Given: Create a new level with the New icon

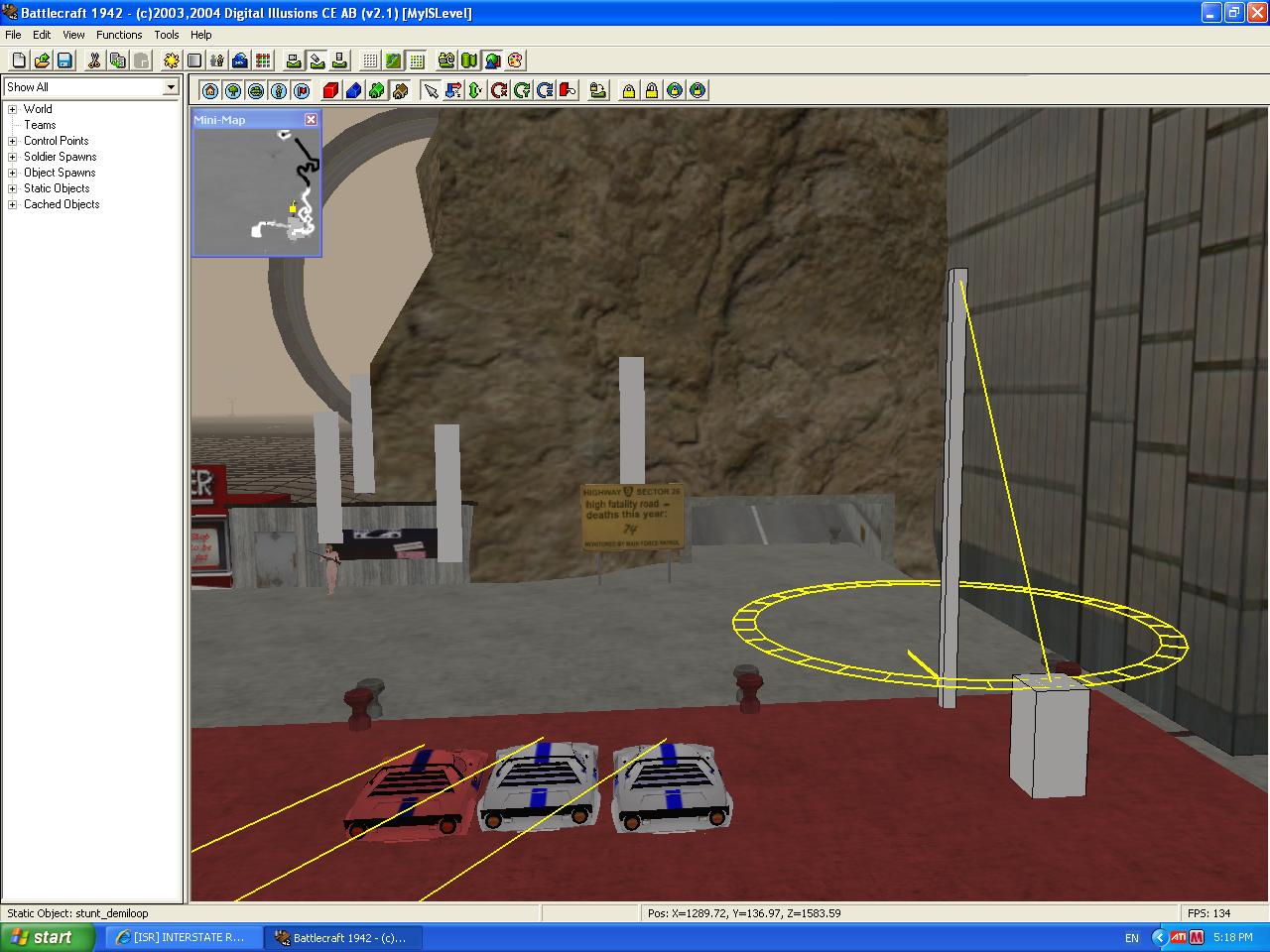Looking at the screenshot, I should point(19,60).
